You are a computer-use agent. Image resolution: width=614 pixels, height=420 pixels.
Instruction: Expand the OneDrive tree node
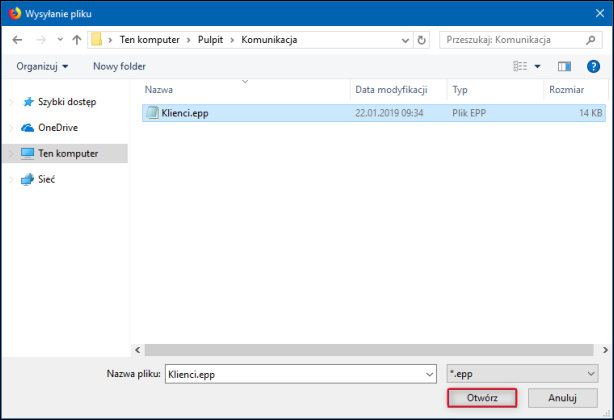coord(11,128)
